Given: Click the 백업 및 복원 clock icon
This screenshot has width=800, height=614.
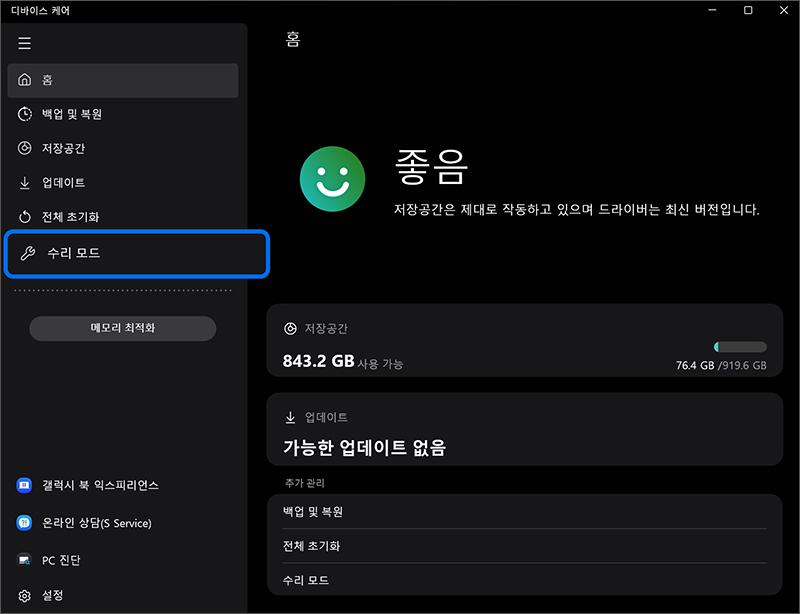Looking at the screenshot, I should 23,114.
